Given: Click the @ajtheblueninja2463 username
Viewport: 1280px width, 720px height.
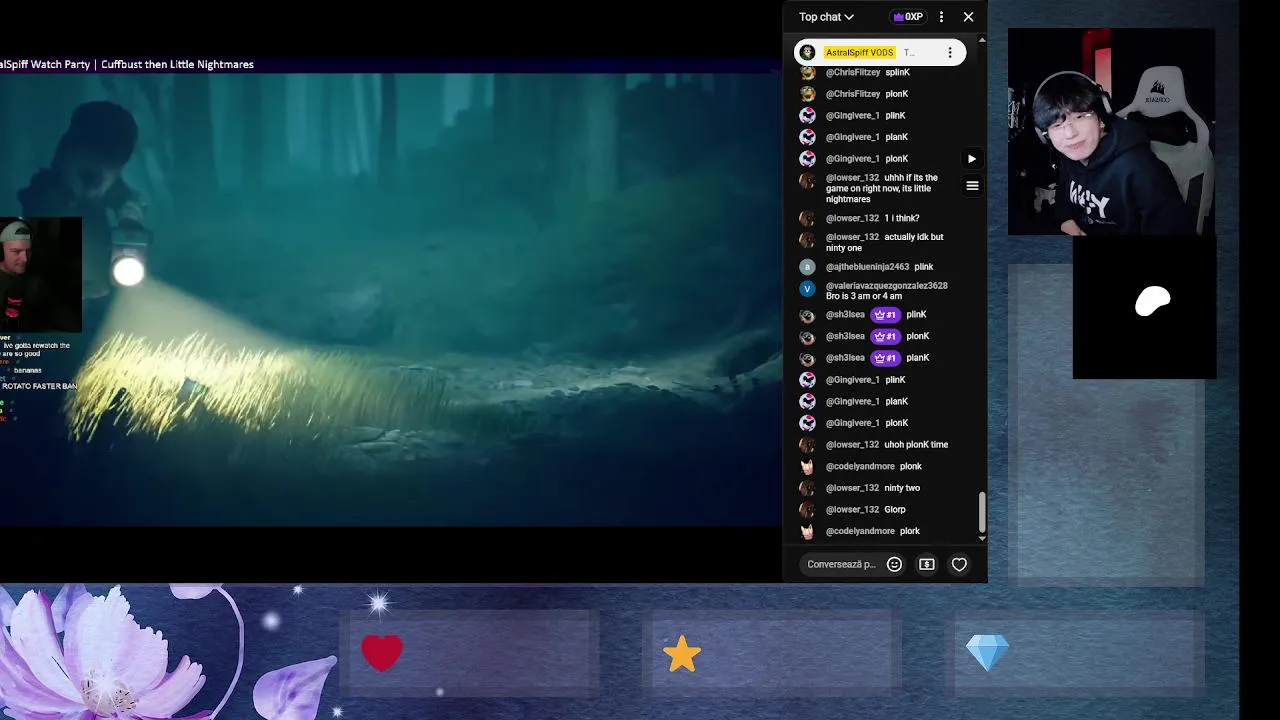Looking at the screenshot, I should [867, 267].
